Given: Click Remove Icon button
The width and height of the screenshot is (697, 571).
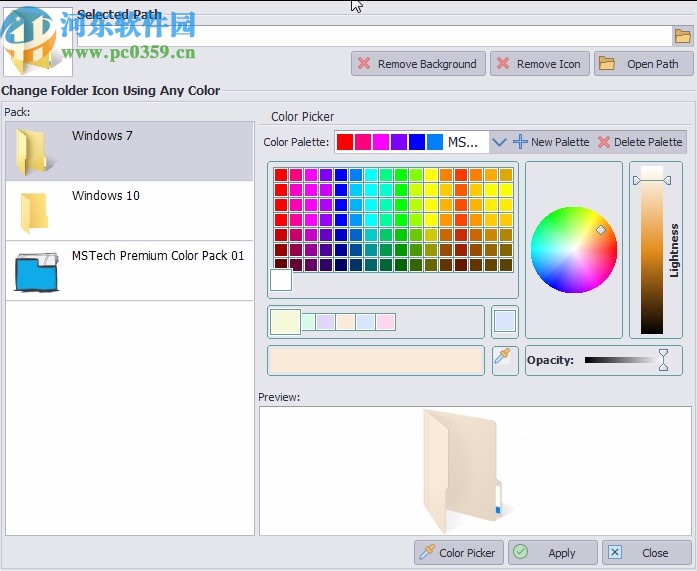Looking at the screenshot, I should 540,64.
